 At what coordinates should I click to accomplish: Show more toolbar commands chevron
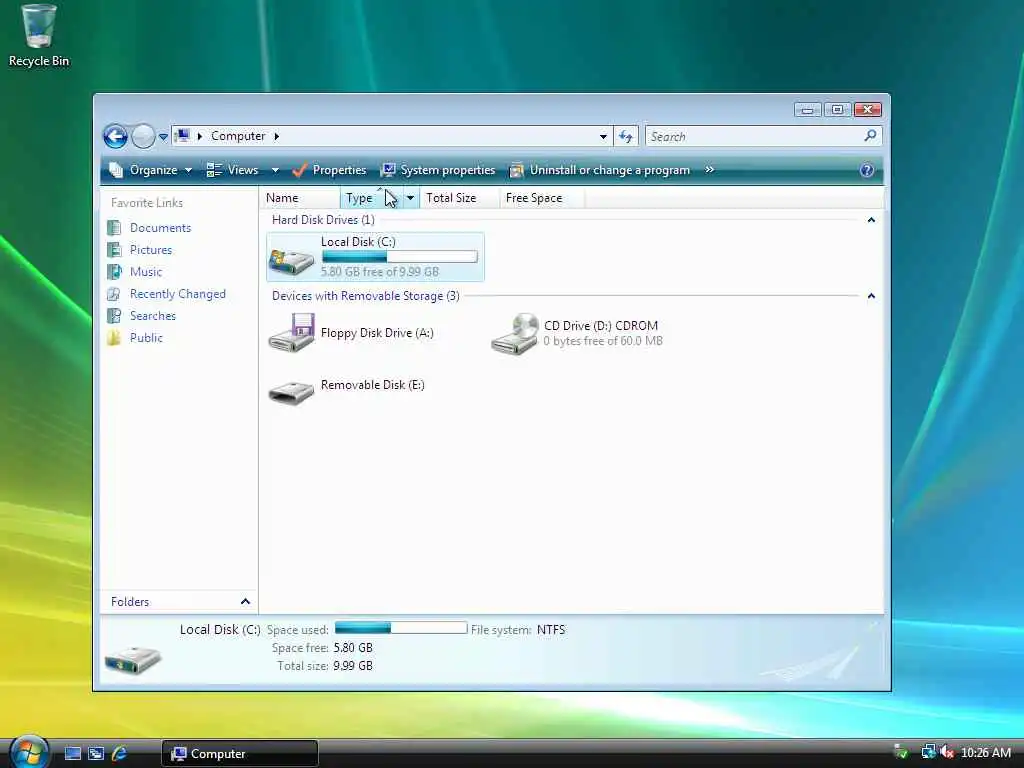[709, 170]
